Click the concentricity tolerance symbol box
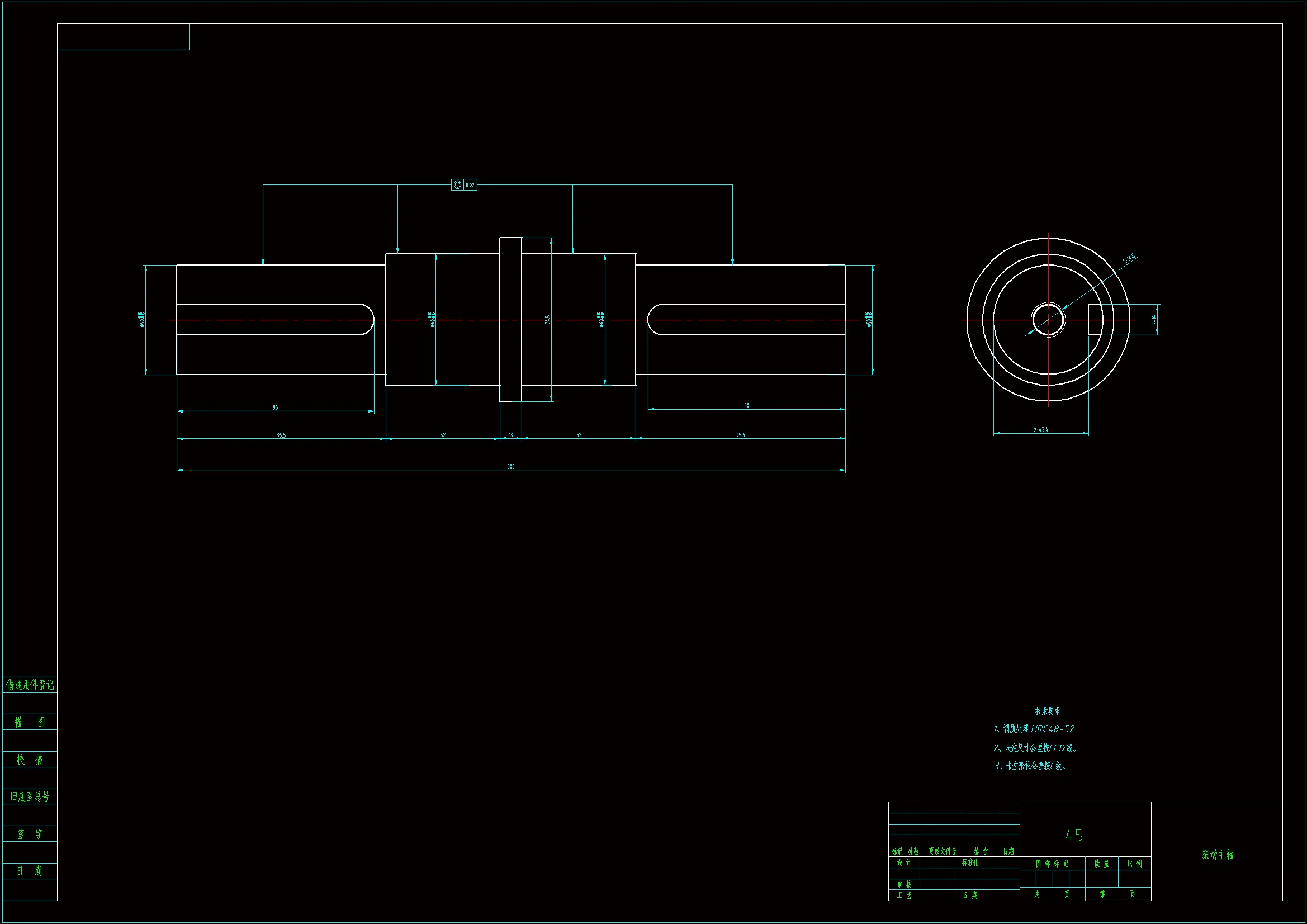 [457, 185]
